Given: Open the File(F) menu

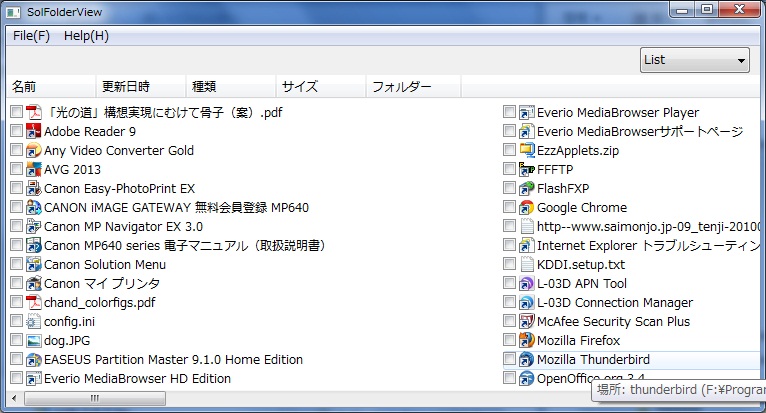Looking at the screenshot, I should [31, 36].
